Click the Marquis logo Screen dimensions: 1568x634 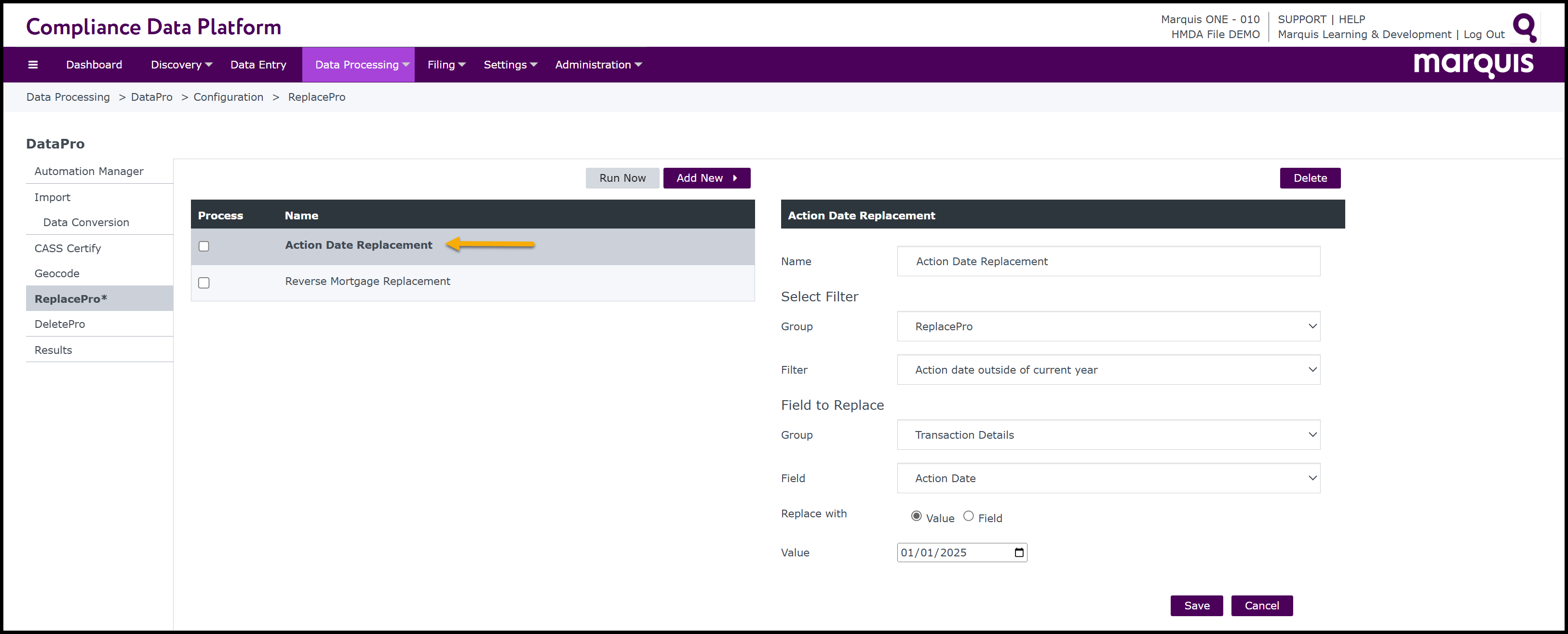[1473, 64]
